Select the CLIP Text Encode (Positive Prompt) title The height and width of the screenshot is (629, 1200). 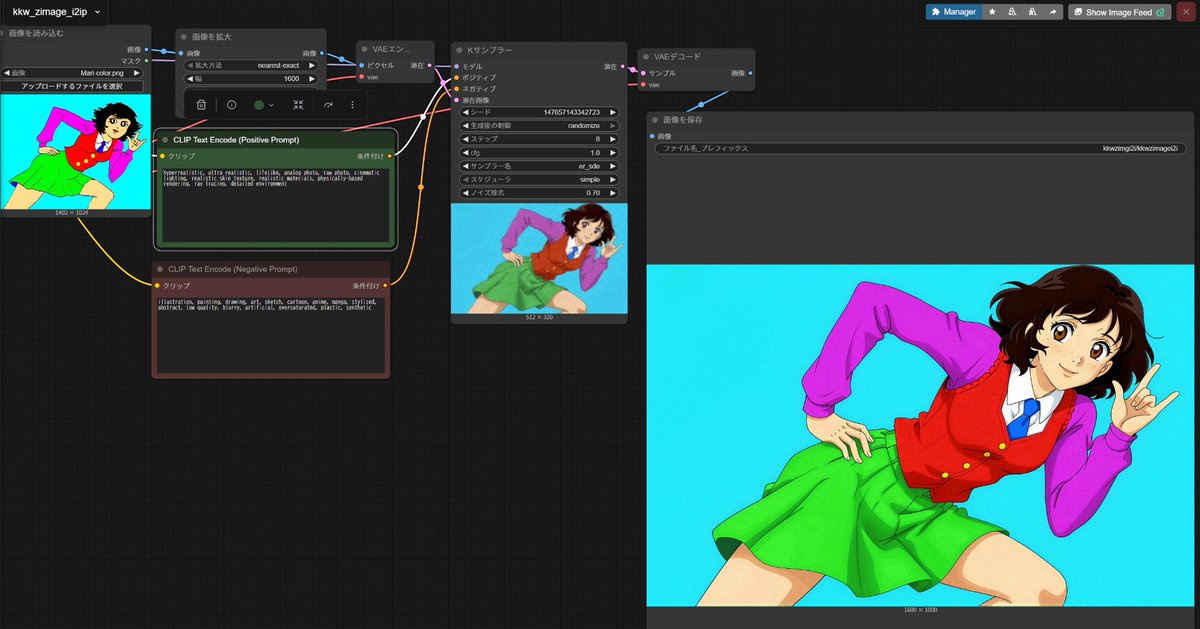pyautogui.click(x=236, y=140)
